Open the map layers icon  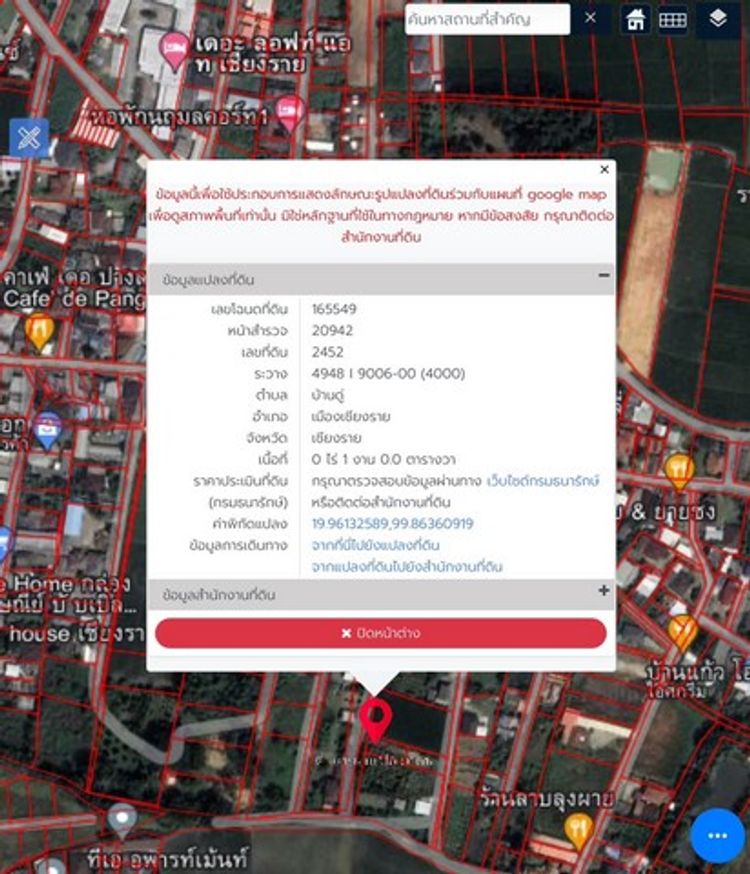(717, 19)
